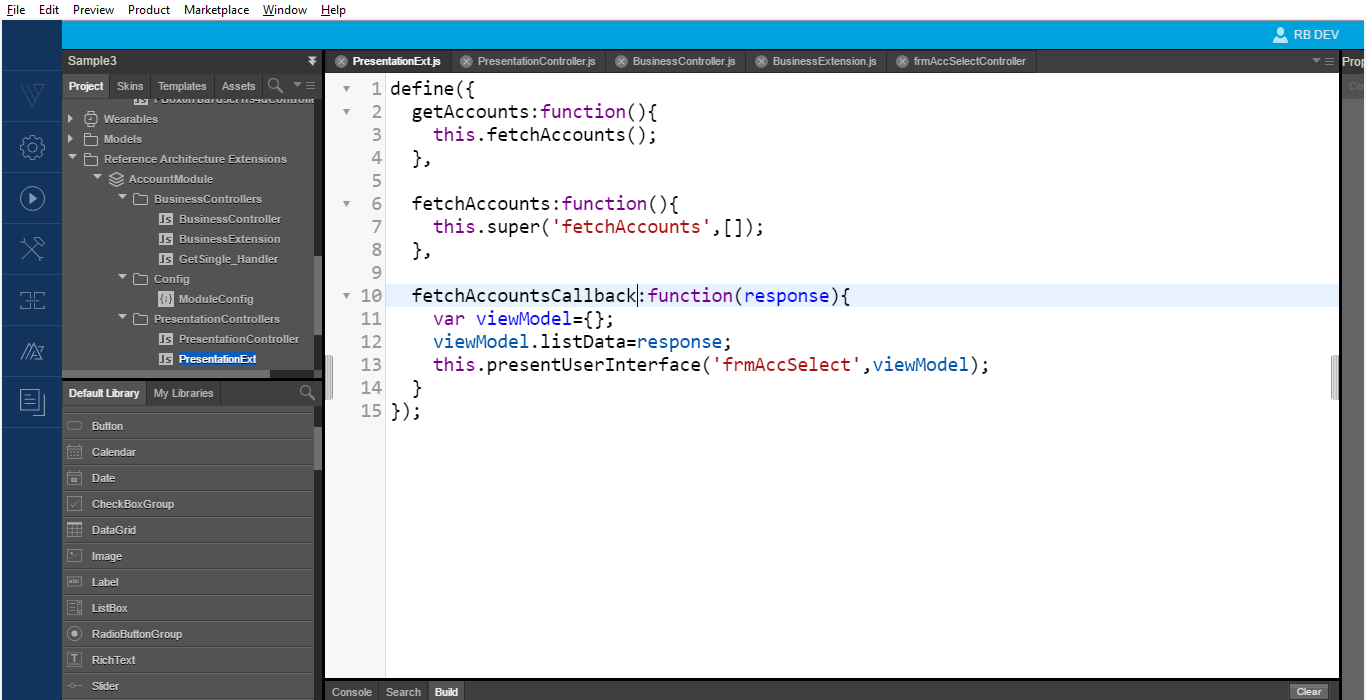Expand the Models folder node

(x=71, y=139)
